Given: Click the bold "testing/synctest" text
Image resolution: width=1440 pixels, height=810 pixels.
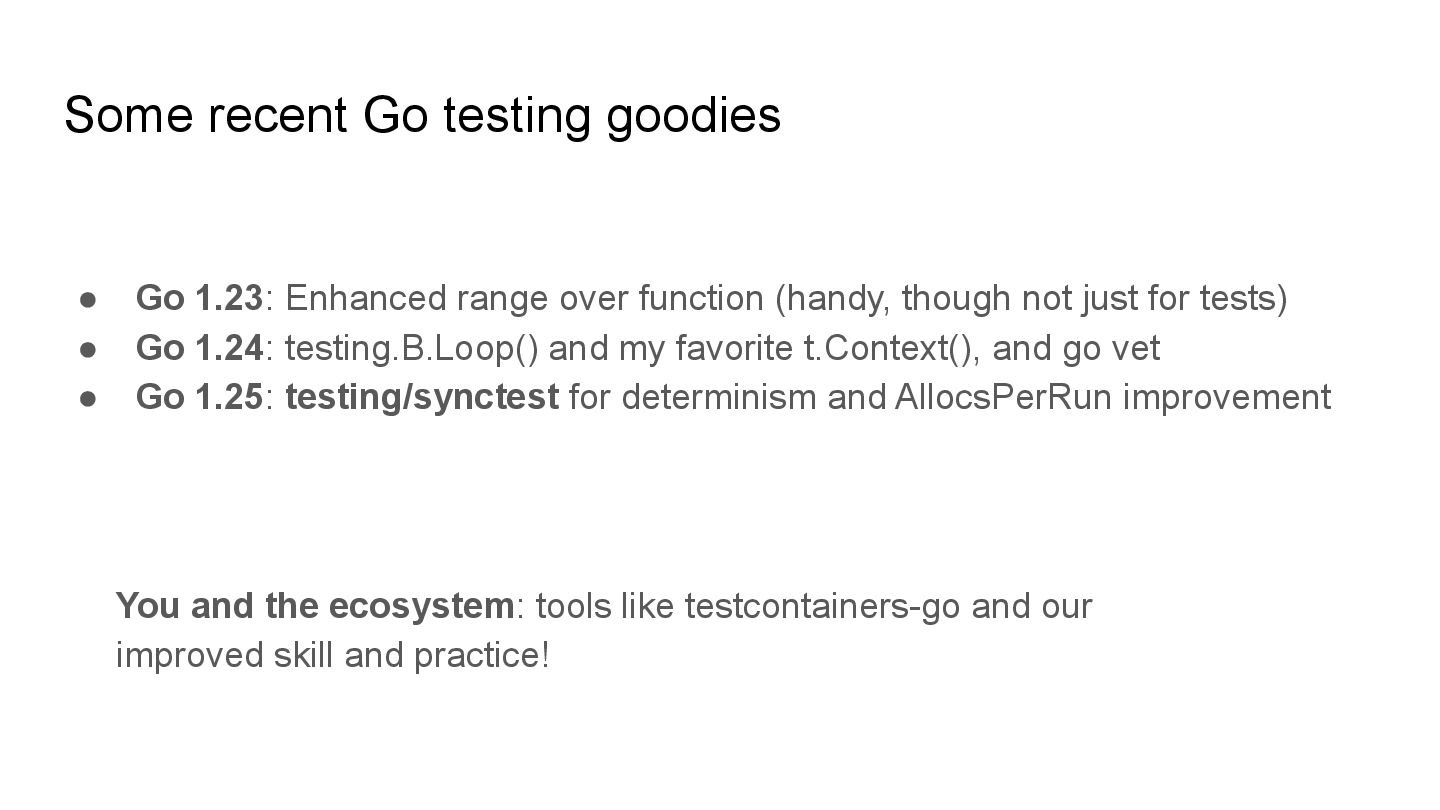Looking at the screenshot, I should [x=422, y=398].
